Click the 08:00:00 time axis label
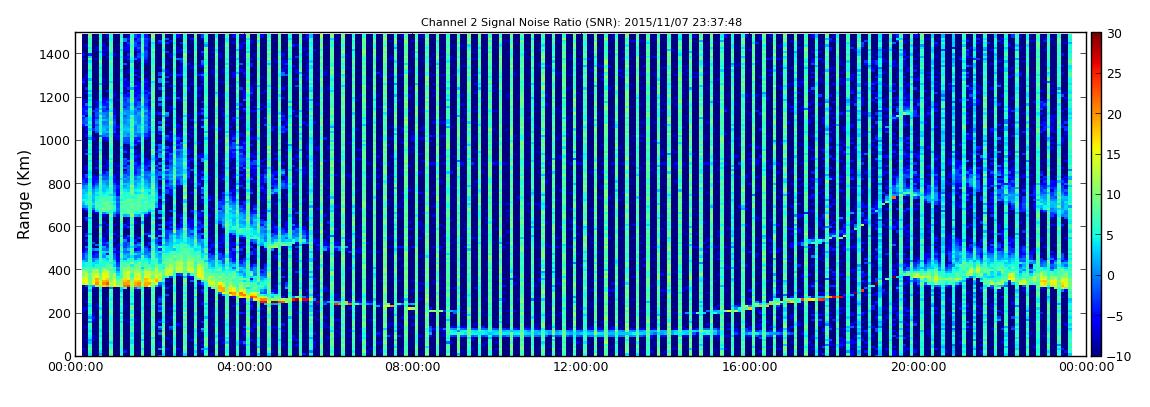The image size is (1150, 407). pos(413,367)
